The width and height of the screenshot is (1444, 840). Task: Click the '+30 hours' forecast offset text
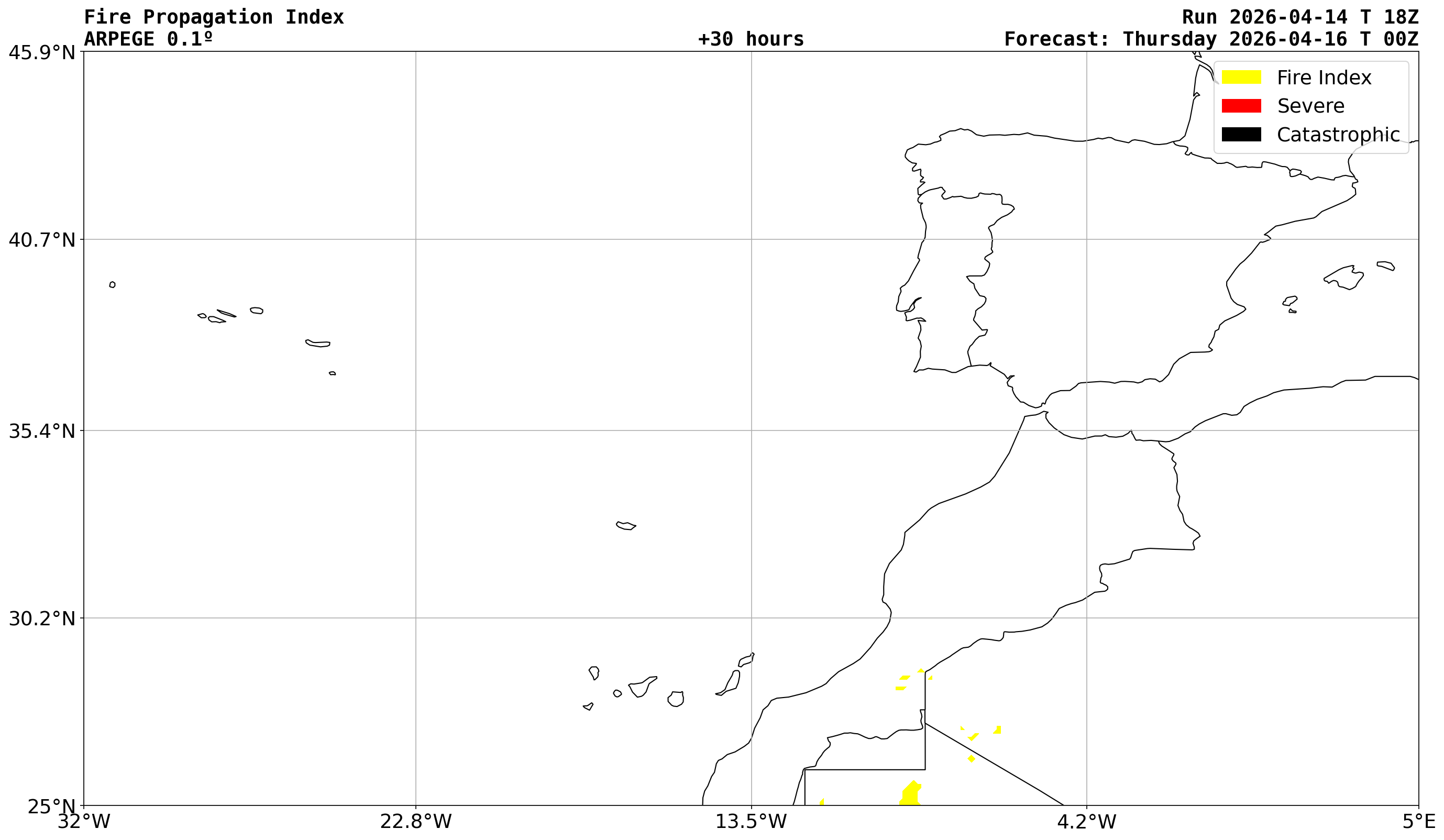pyautogui.click(x=751, y=39)
